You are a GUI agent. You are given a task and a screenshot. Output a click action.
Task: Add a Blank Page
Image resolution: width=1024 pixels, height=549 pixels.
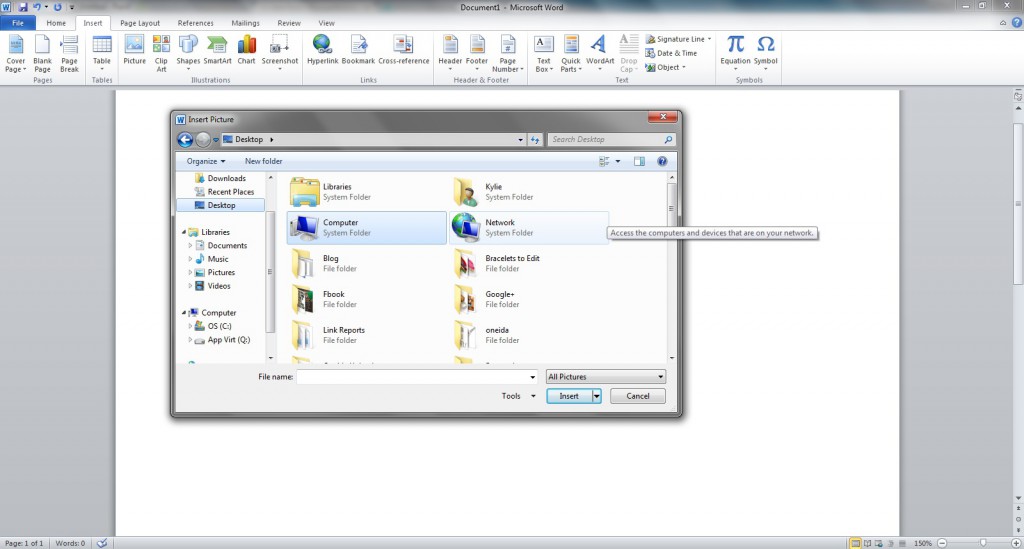point(42,54)
